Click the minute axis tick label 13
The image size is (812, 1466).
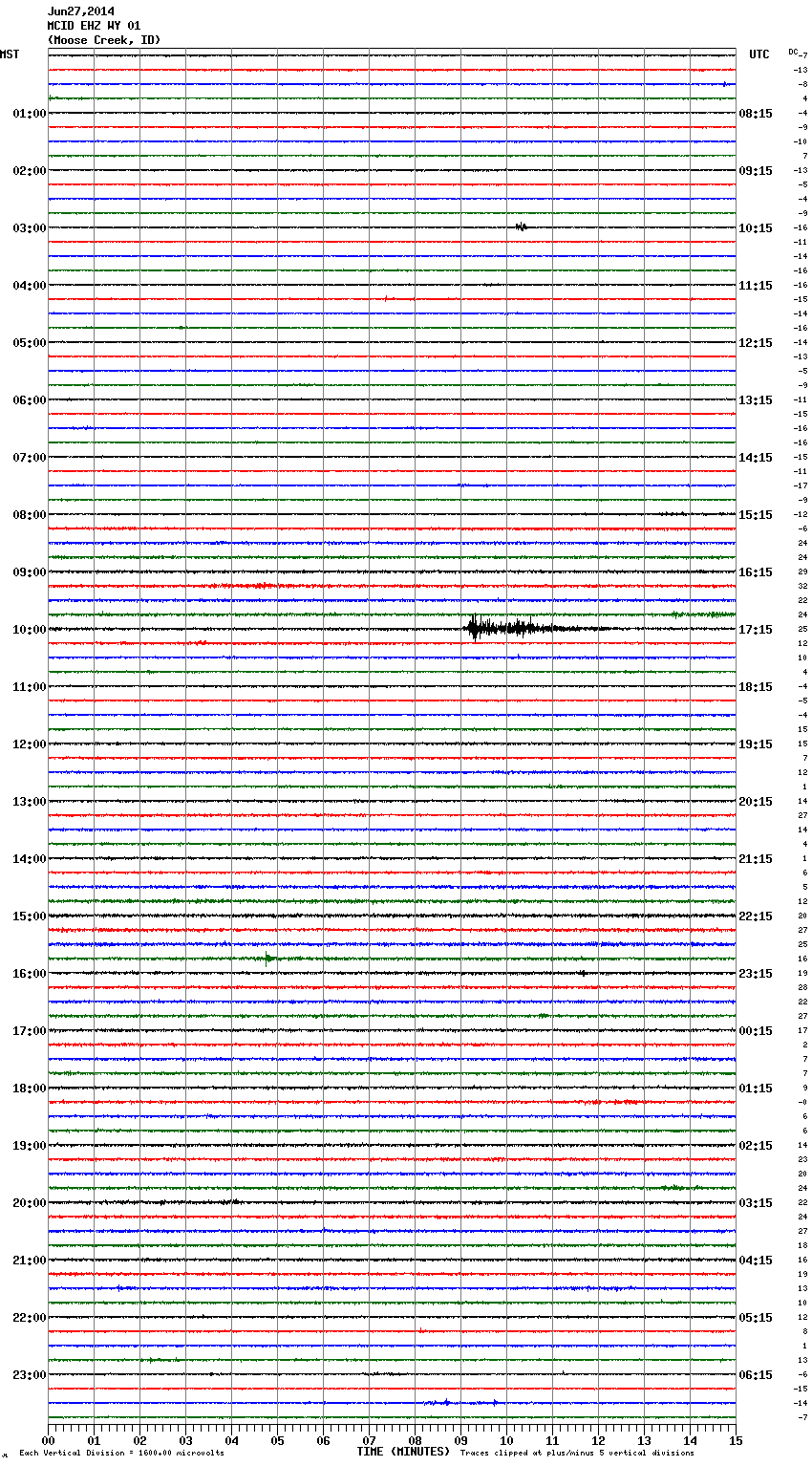coord(644,1440)
